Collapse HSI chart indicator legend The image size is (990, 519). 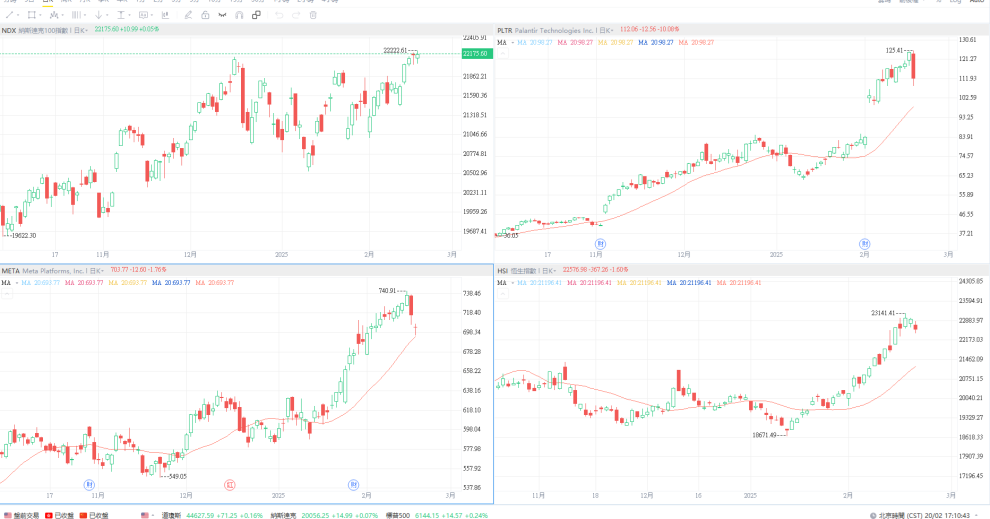click(x=503, y=294)
